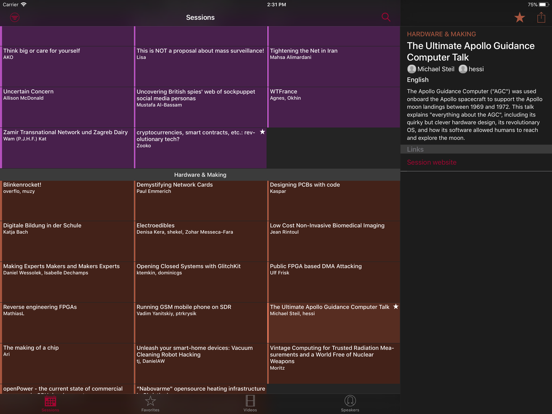Open session Zamir Transnational Network und Zagreb Dairy
Viewport: 552px width, 414px height.
pyautogui.click(x=67, y=148)
